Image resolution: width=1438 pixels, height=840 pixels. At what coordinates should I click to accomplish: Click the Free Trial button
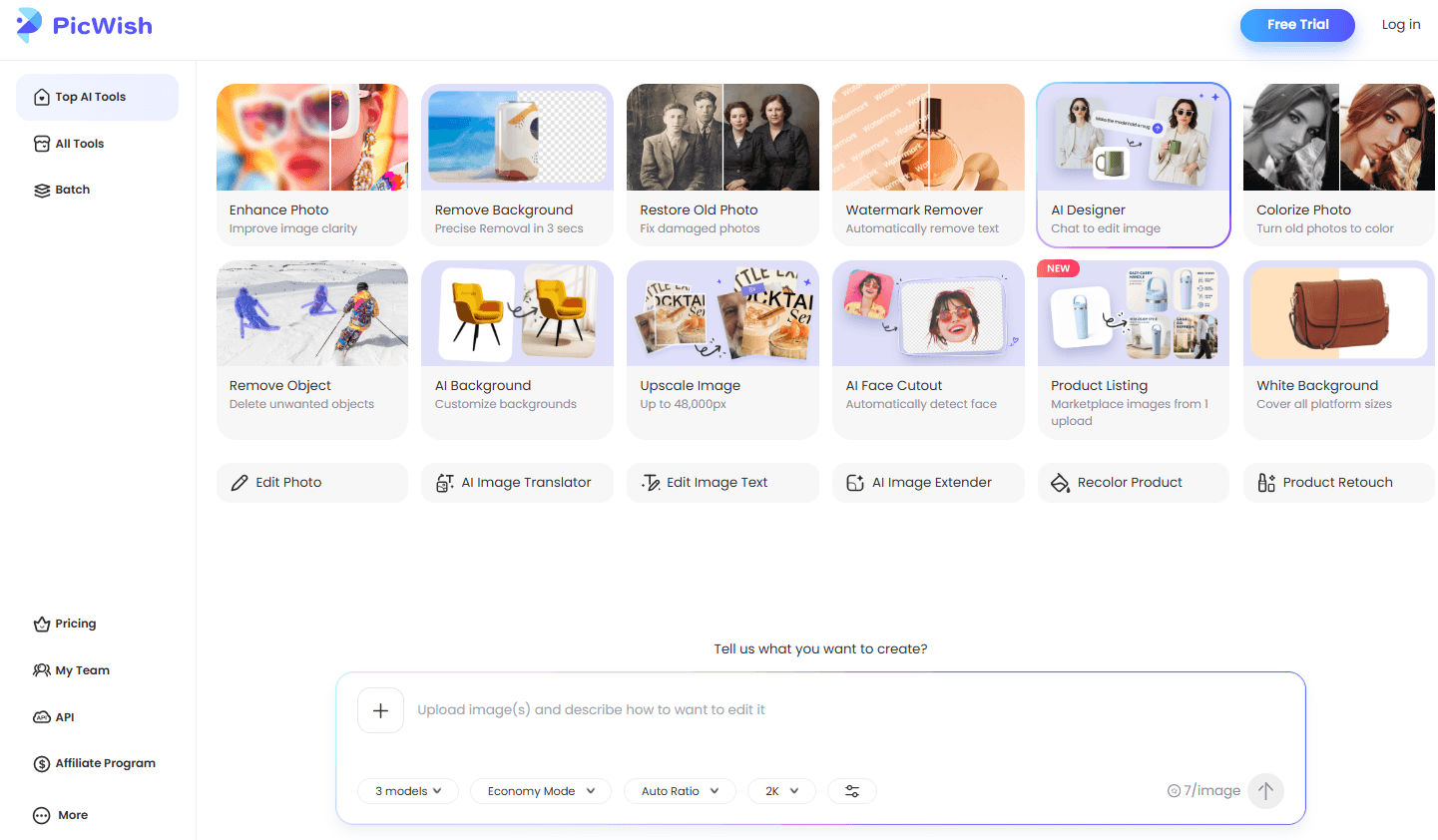click(1297, 25)
